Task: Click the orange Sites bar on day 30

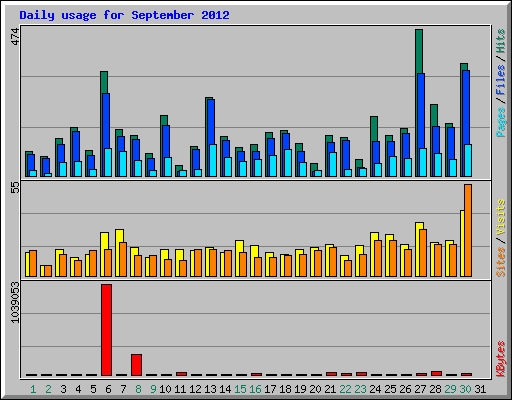Action: (468, 230)
